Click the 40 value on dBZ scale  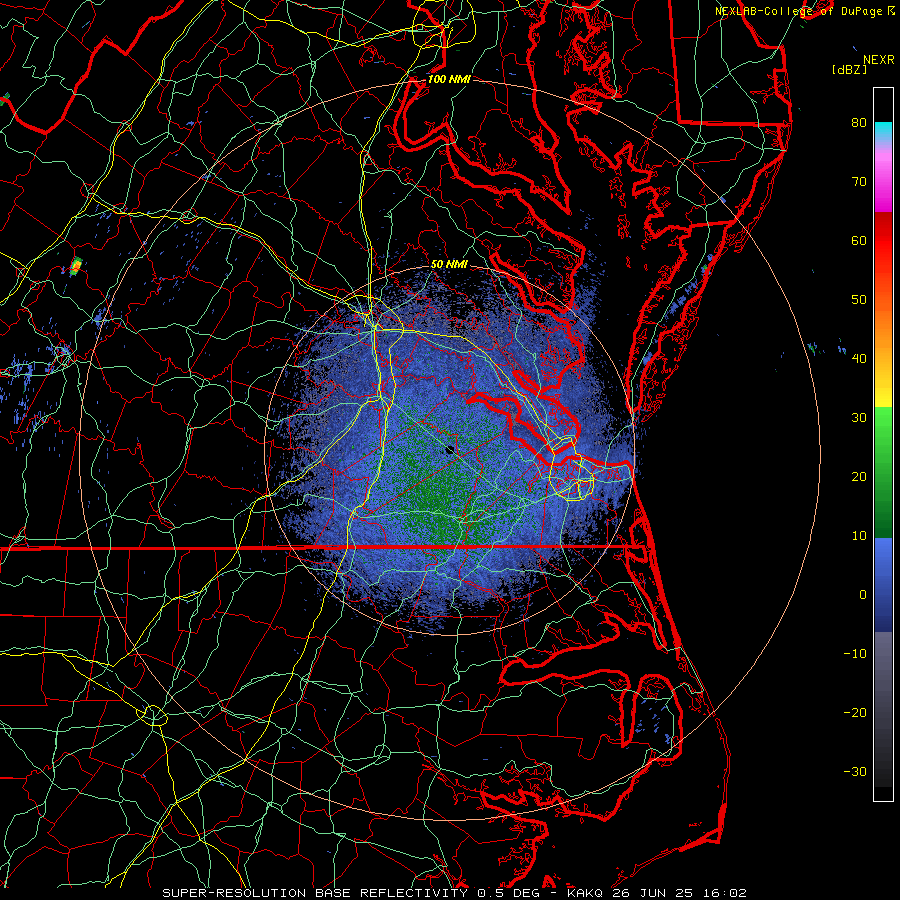(859, 359)
